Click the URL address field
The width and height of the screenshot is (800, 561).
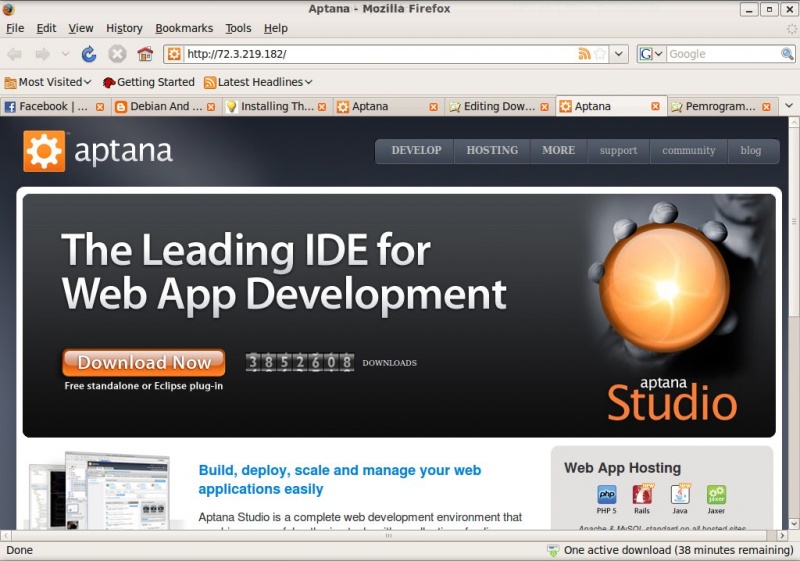(380, 54)
